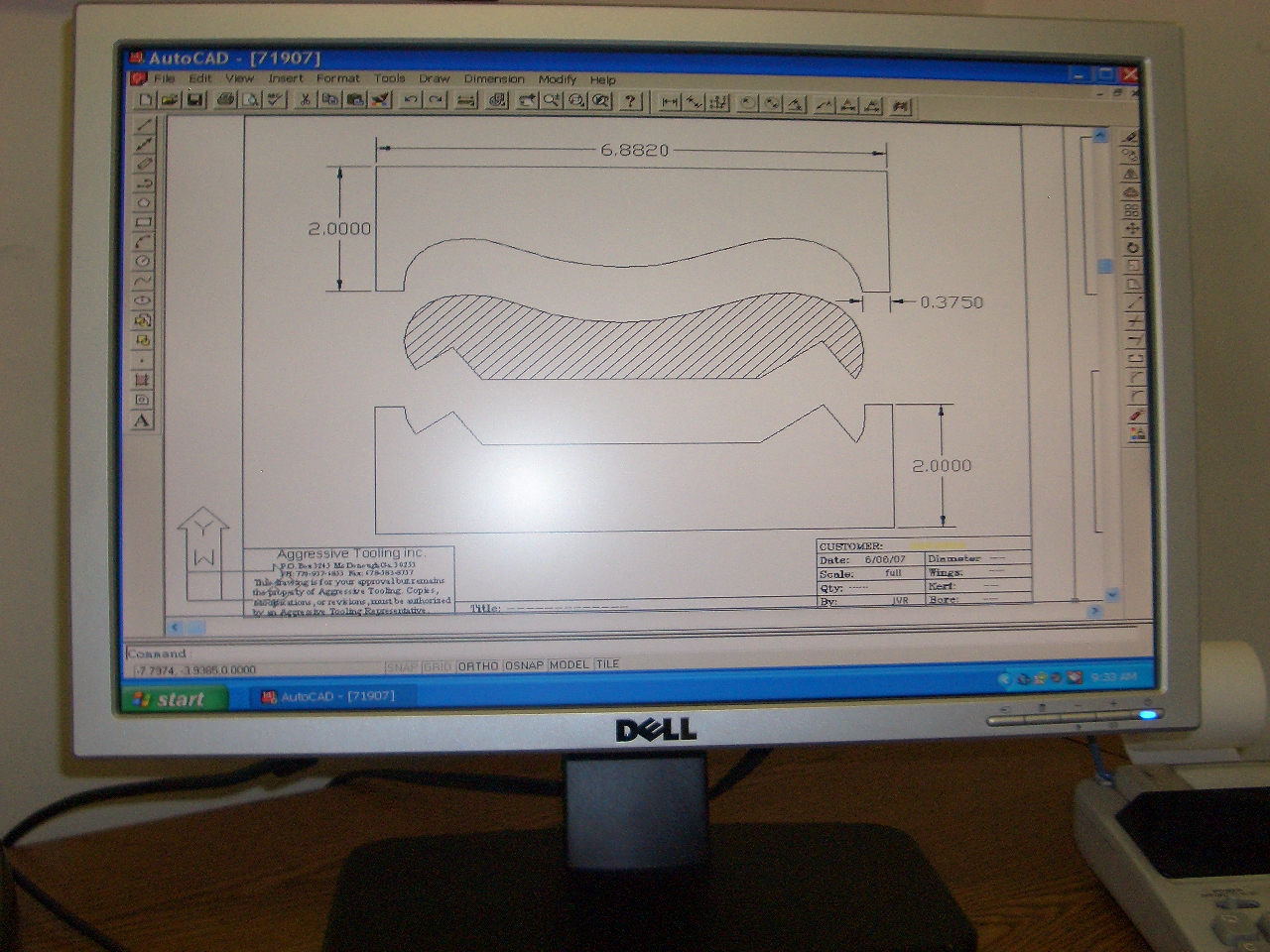Open the Modify menu
Viewport: 1270px width, 952px height.
tap(557, 79)
